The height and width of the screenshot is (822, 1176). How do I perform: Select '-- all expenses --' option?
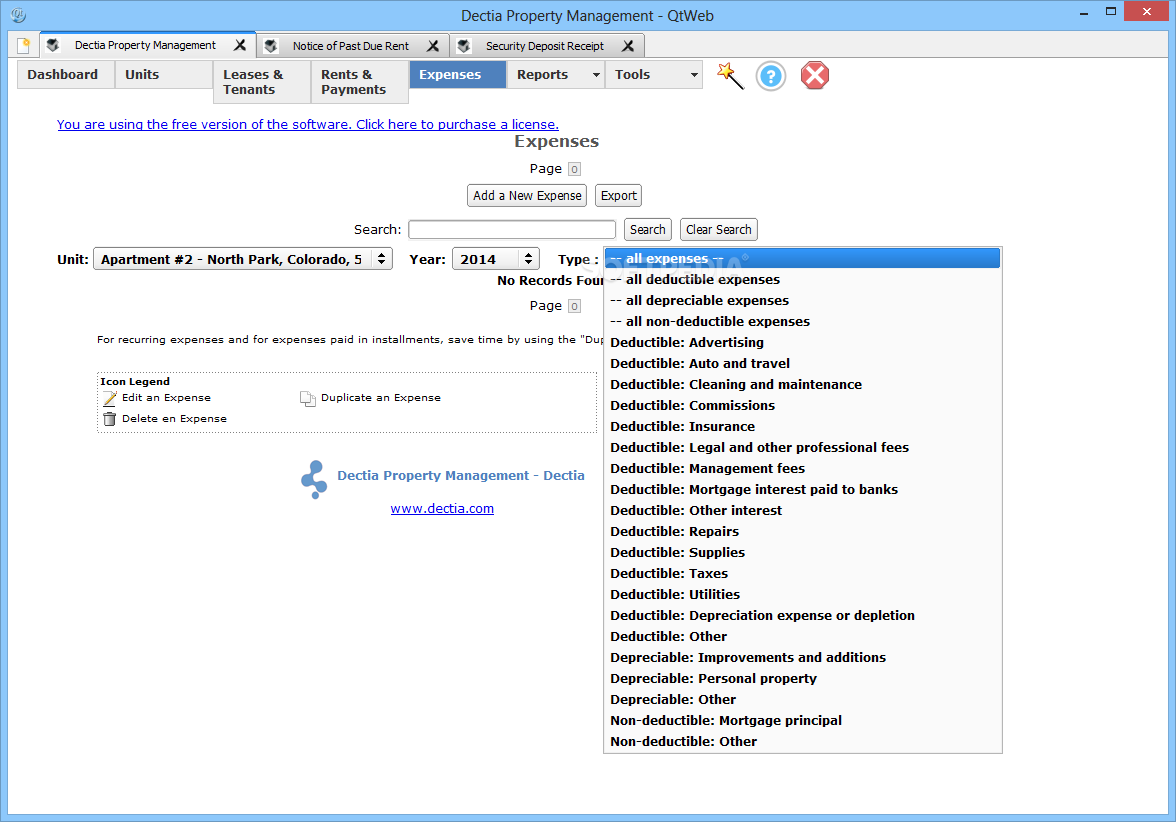tap(802, 258)
